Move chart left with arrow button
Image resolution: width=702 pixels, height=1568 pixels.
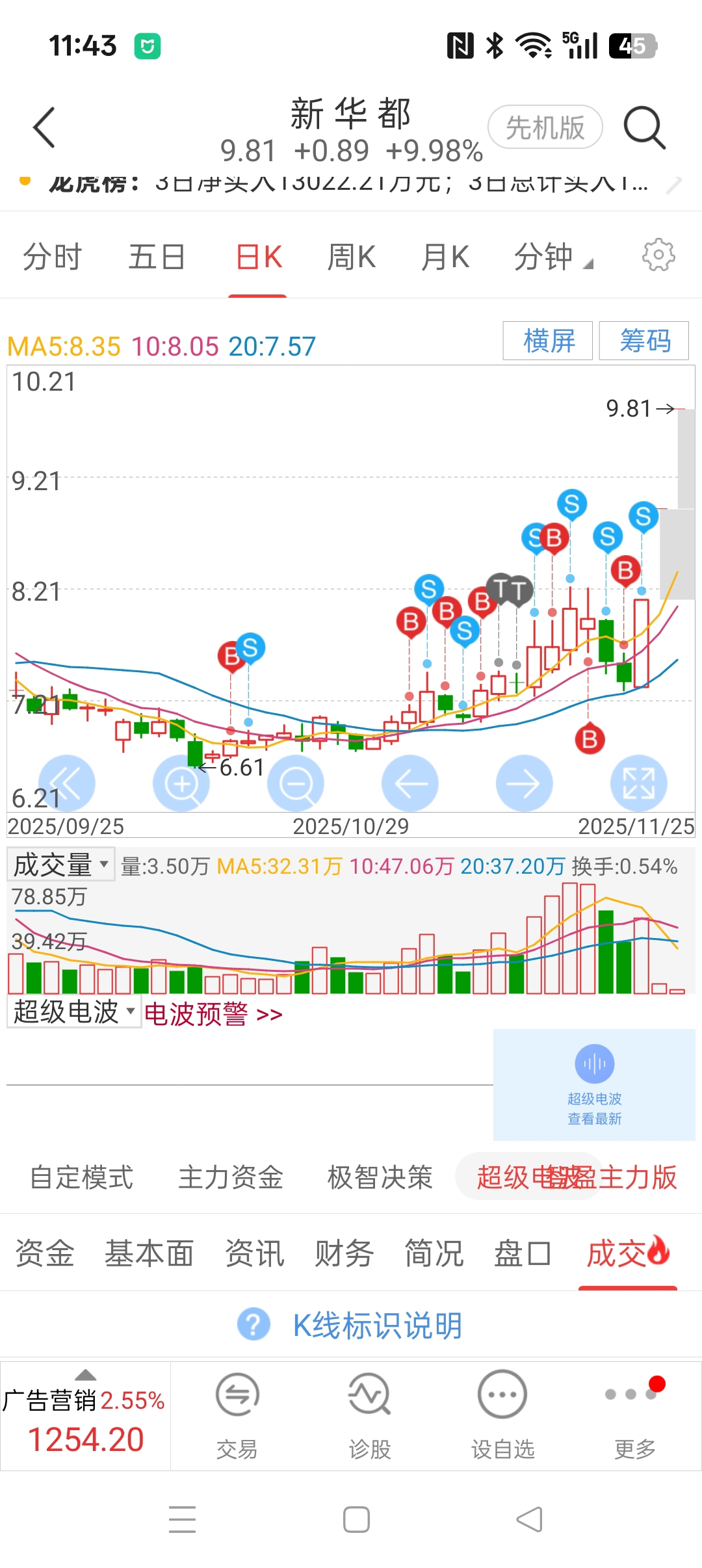(x=410, y=783)
